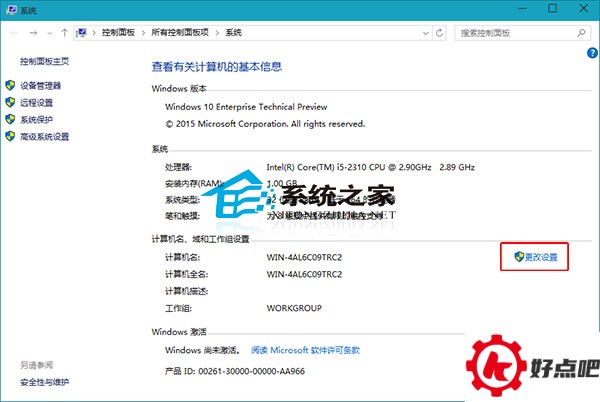Viewport: 600px width, 402px height.
Task: Minimize the 系统 window
Action: coord(523,8)
